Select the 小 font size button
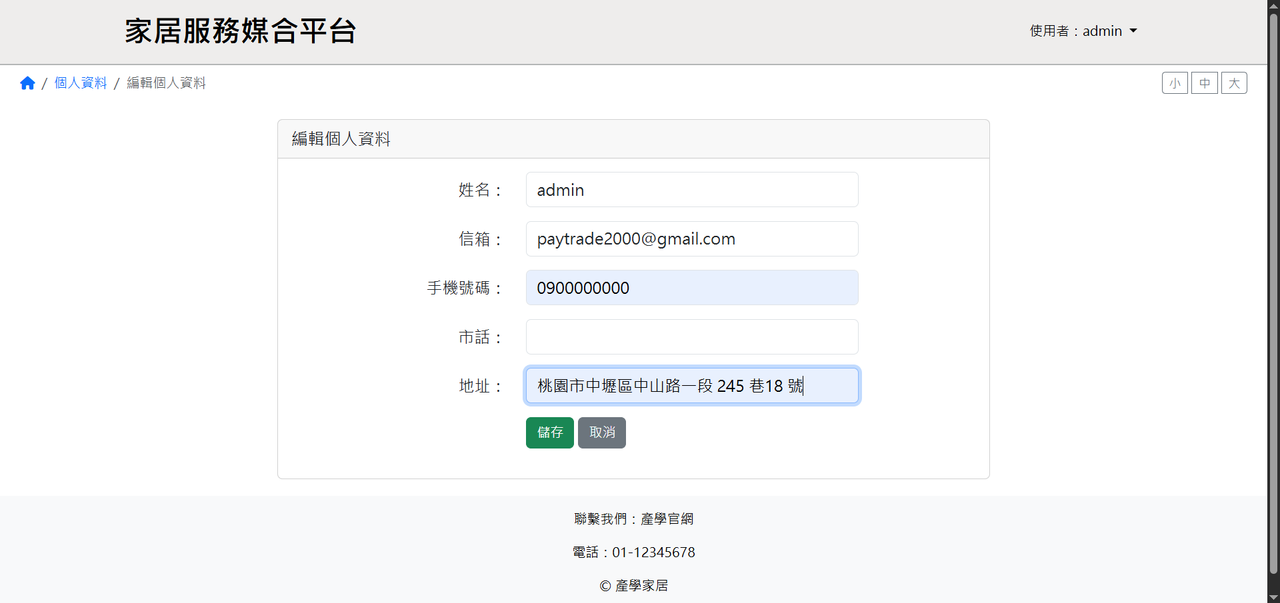The width and height of the screenshot is (1280, 603). coord(1175,83)
